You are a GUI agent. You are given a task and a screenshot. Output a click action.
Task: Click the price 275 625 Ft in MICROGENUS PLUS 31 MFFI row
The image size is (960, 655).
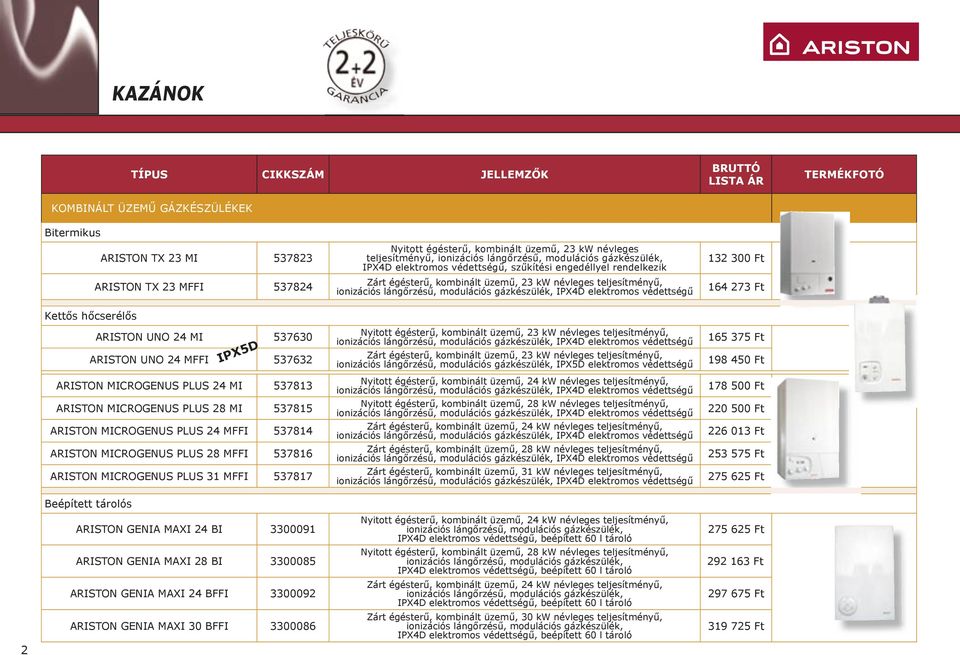point(736,476)
